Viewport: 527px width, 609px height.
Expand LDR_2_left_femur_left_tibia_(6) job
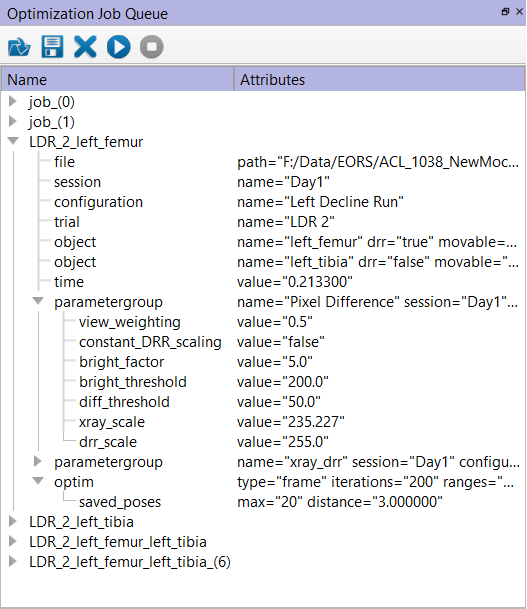[13, 561]
